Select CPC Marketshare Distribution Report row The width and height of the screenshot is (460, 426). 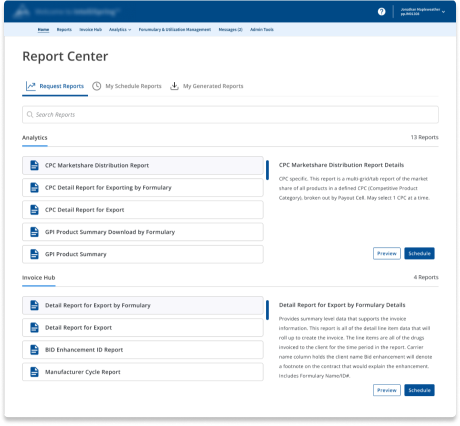click(x=143, y=165)
